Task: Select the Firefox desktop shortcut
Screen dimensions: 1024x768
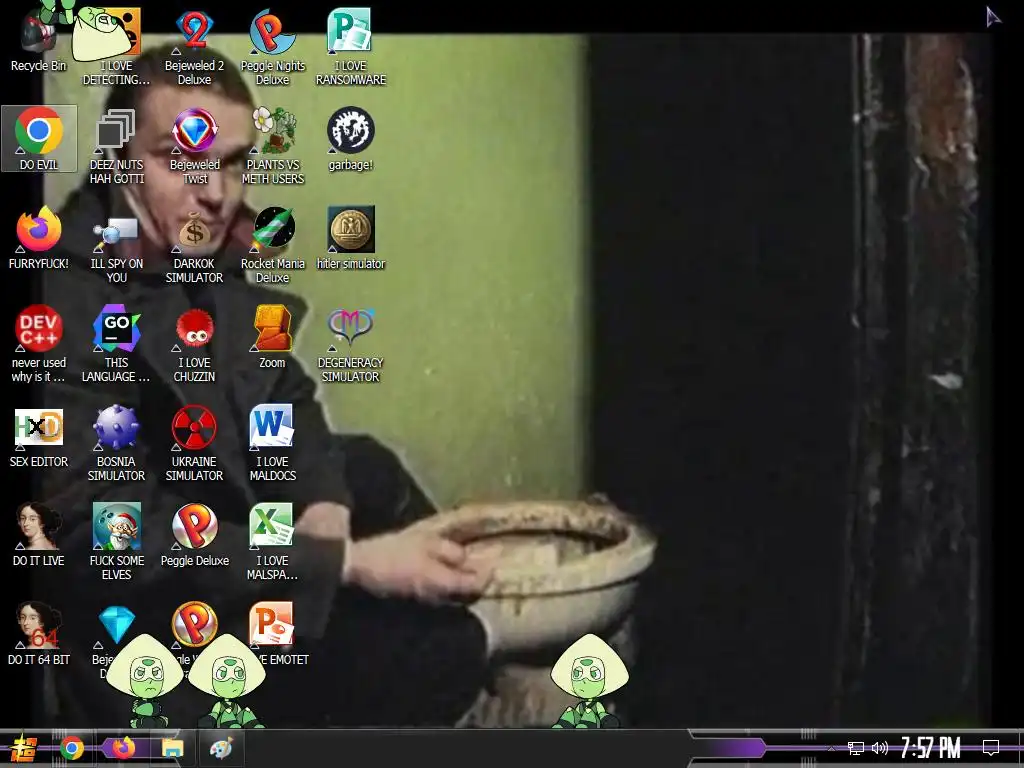Action: pyautogui.click(x=39, y=238)
